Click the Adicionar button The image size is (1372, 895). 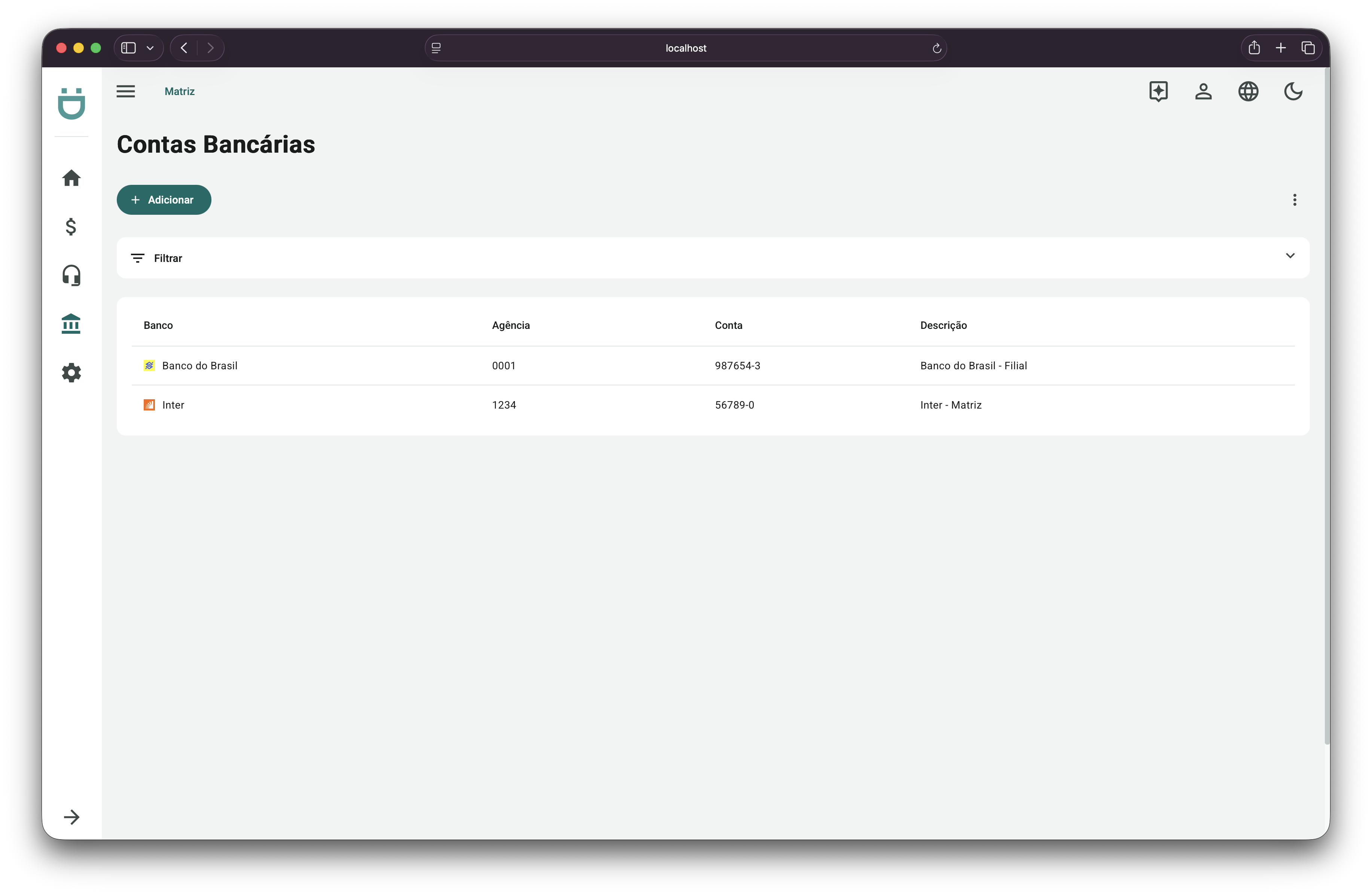[164, 200]
